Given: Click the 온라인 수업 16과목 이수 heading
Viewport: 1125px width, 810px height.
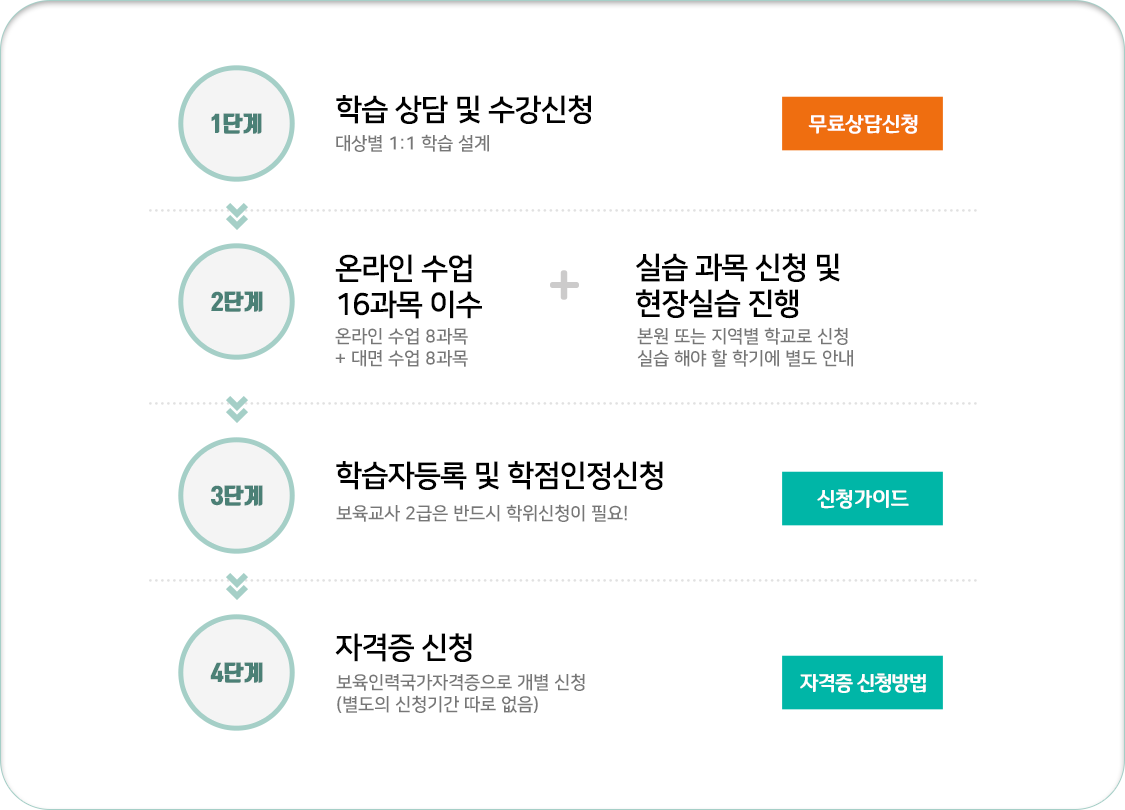Looking at the screenshot, I should [409, 285].
